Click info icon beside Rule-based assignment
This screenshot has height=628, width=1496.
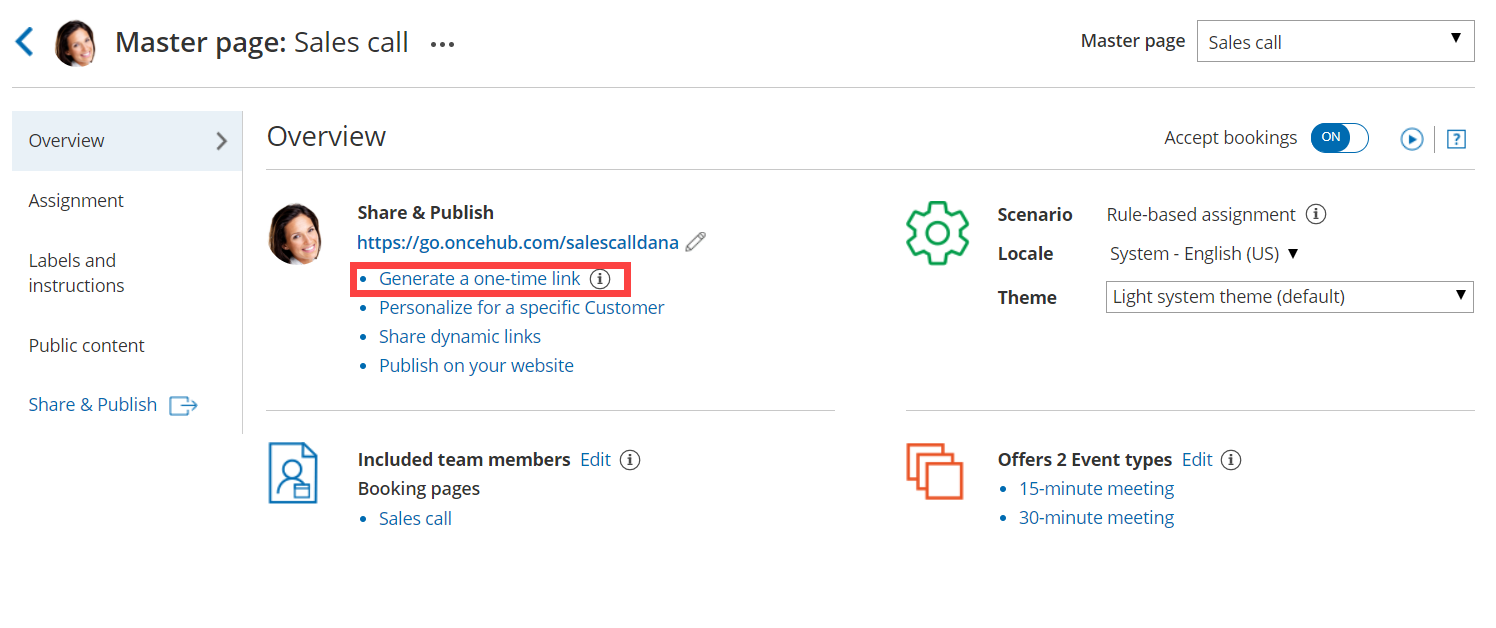click(1317, 214)
